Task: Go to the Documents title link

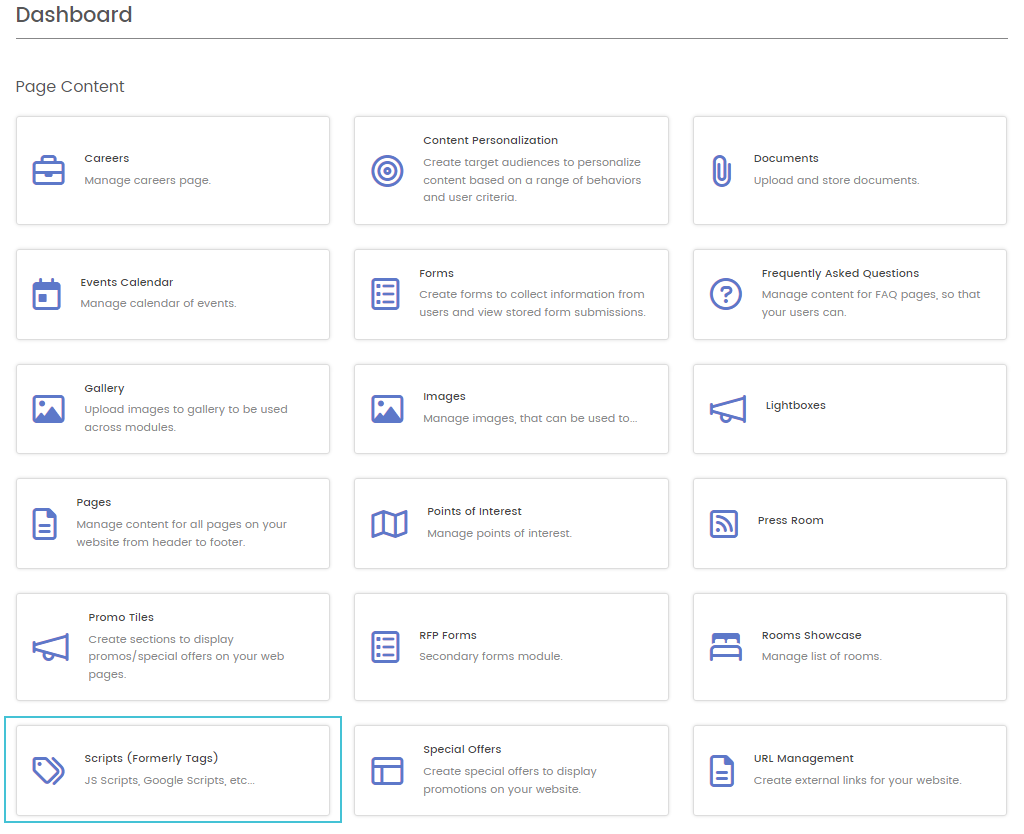Action: (786, 159)
